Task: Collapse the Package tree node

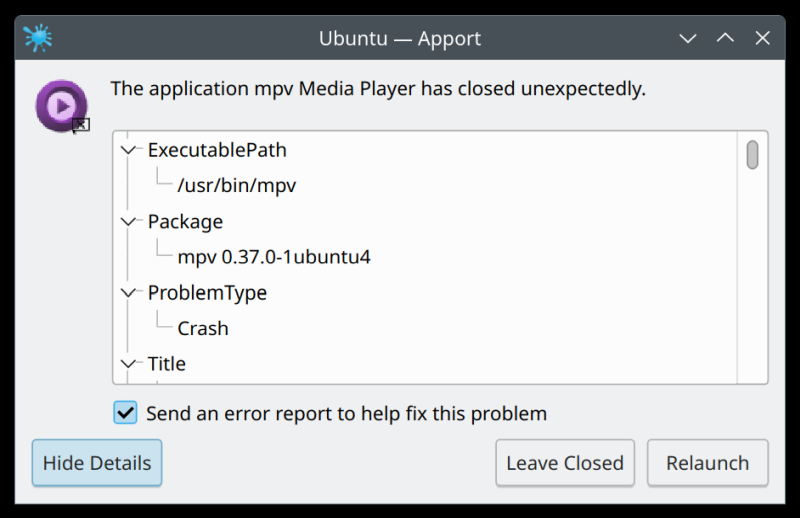Action: tap(129, 221)
